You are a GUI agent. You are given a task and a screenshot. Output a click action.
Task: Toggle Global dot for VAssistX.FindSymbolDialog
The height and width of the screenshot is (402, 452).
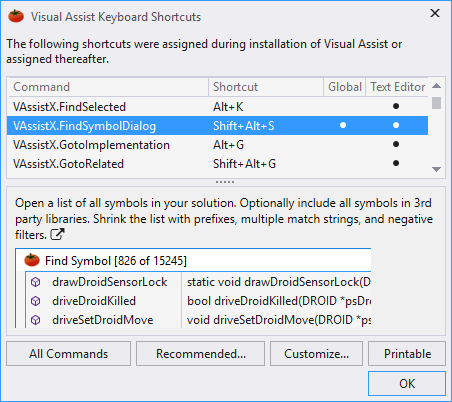pyautogui.click(x=343, y=125)
